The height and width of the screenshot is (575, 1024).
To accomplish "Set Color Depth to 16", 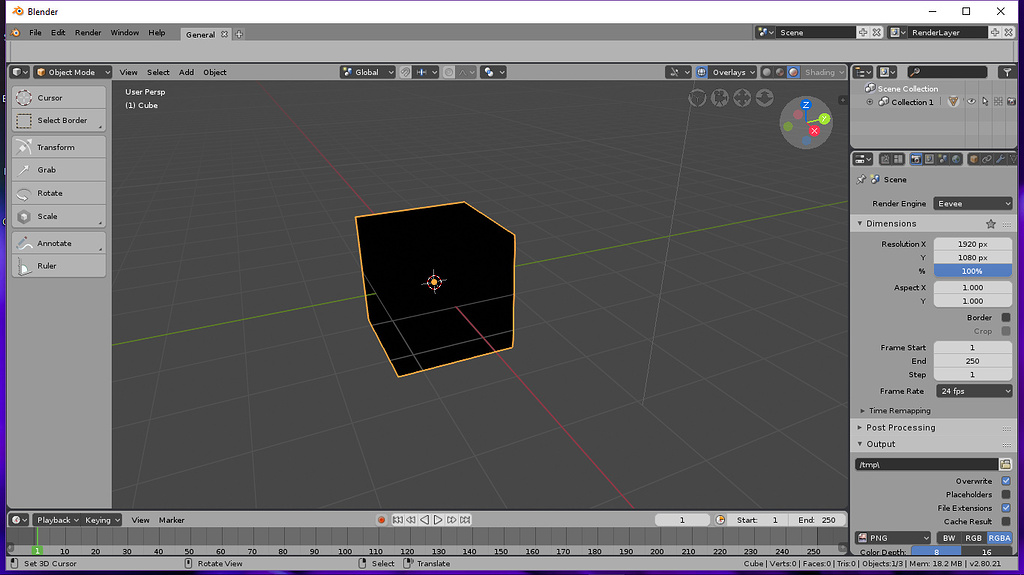I will [x=987, y=552].
